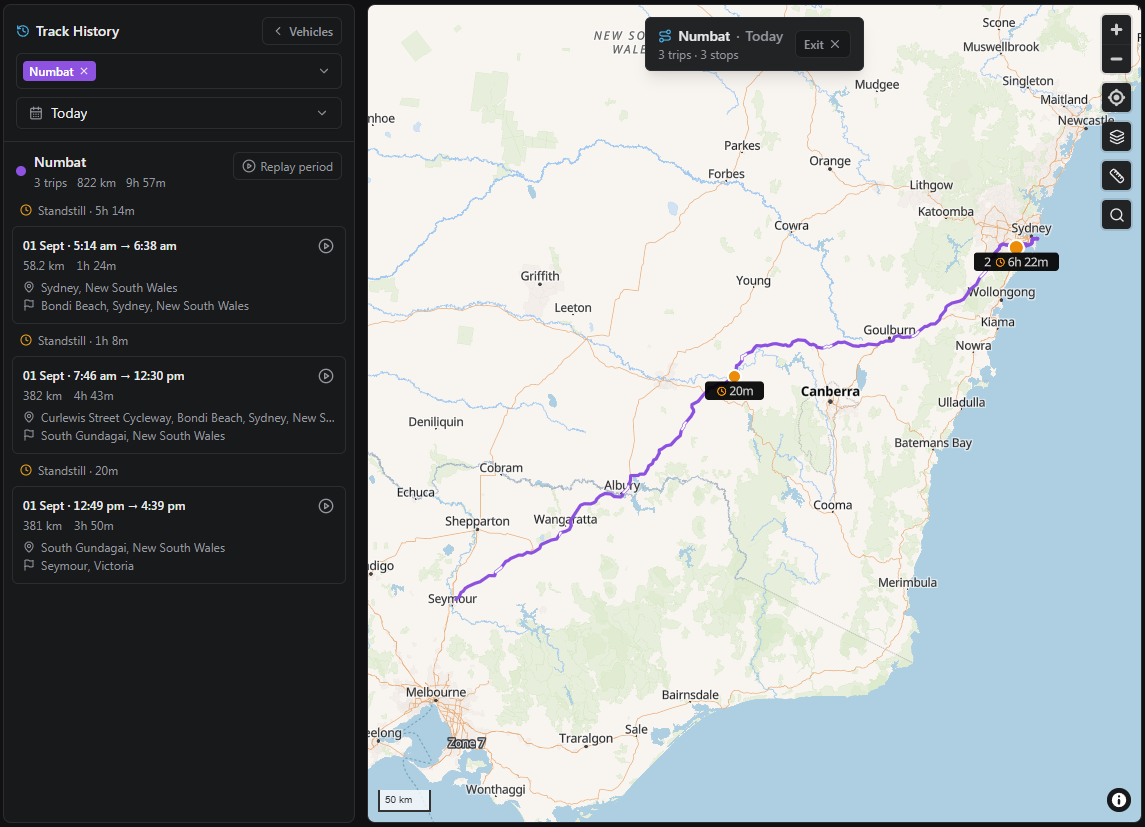The height and width of the screenshot is (827, 1145).
Task: Click the Numbat vehicle summary name
Action: click(x=60, y=162)
